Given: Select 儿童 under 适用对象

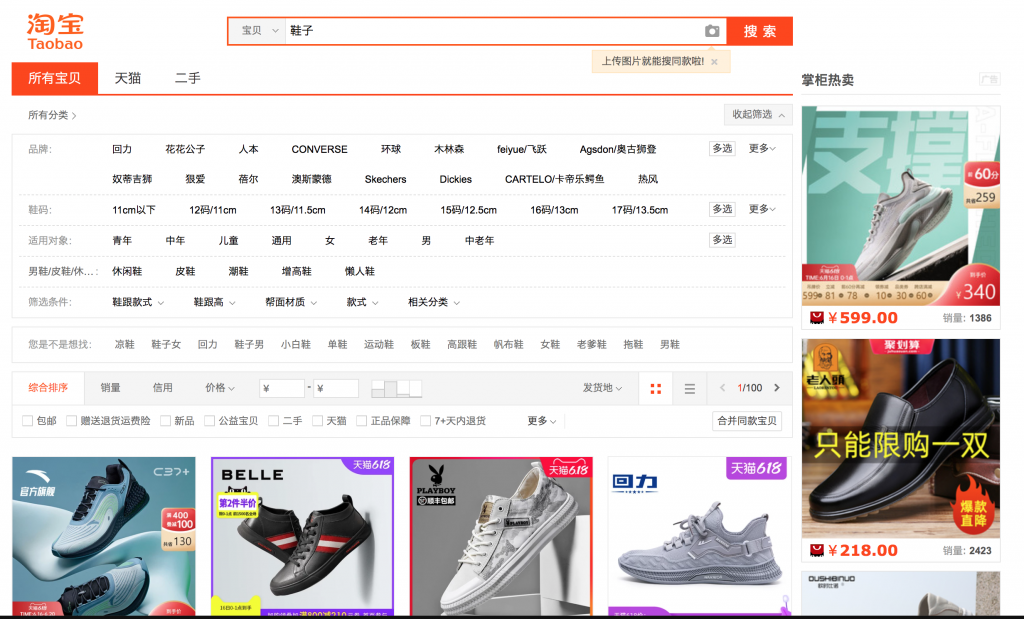Looking at the screenshot, I should pos(228,241).
